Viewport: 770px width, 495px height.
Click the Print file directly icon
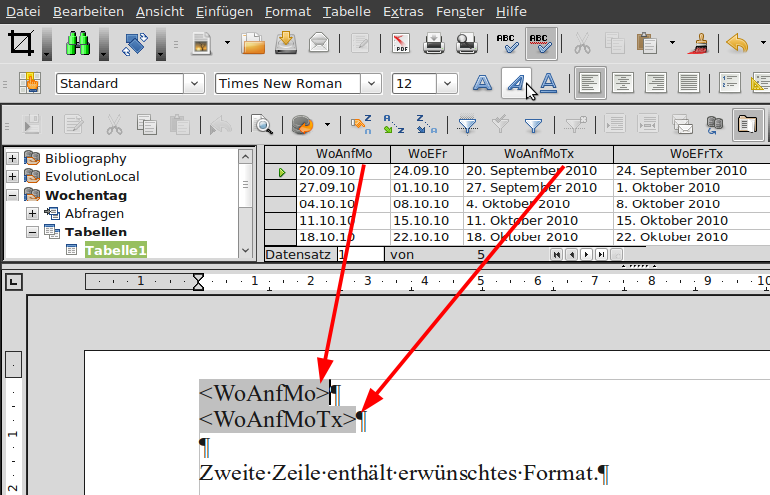[x=434, y=43]
